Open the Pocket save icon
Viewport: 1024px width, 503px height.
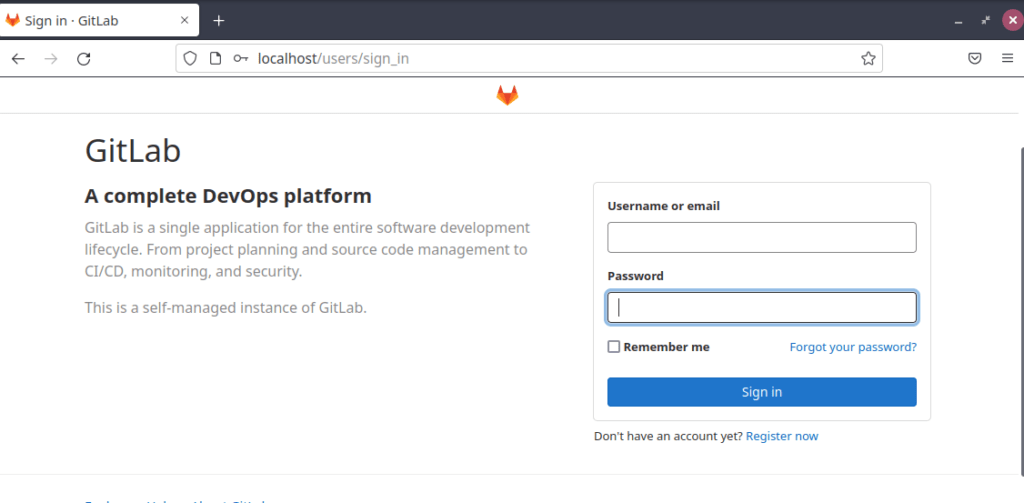pyautogui.click(x=974, y=59)
